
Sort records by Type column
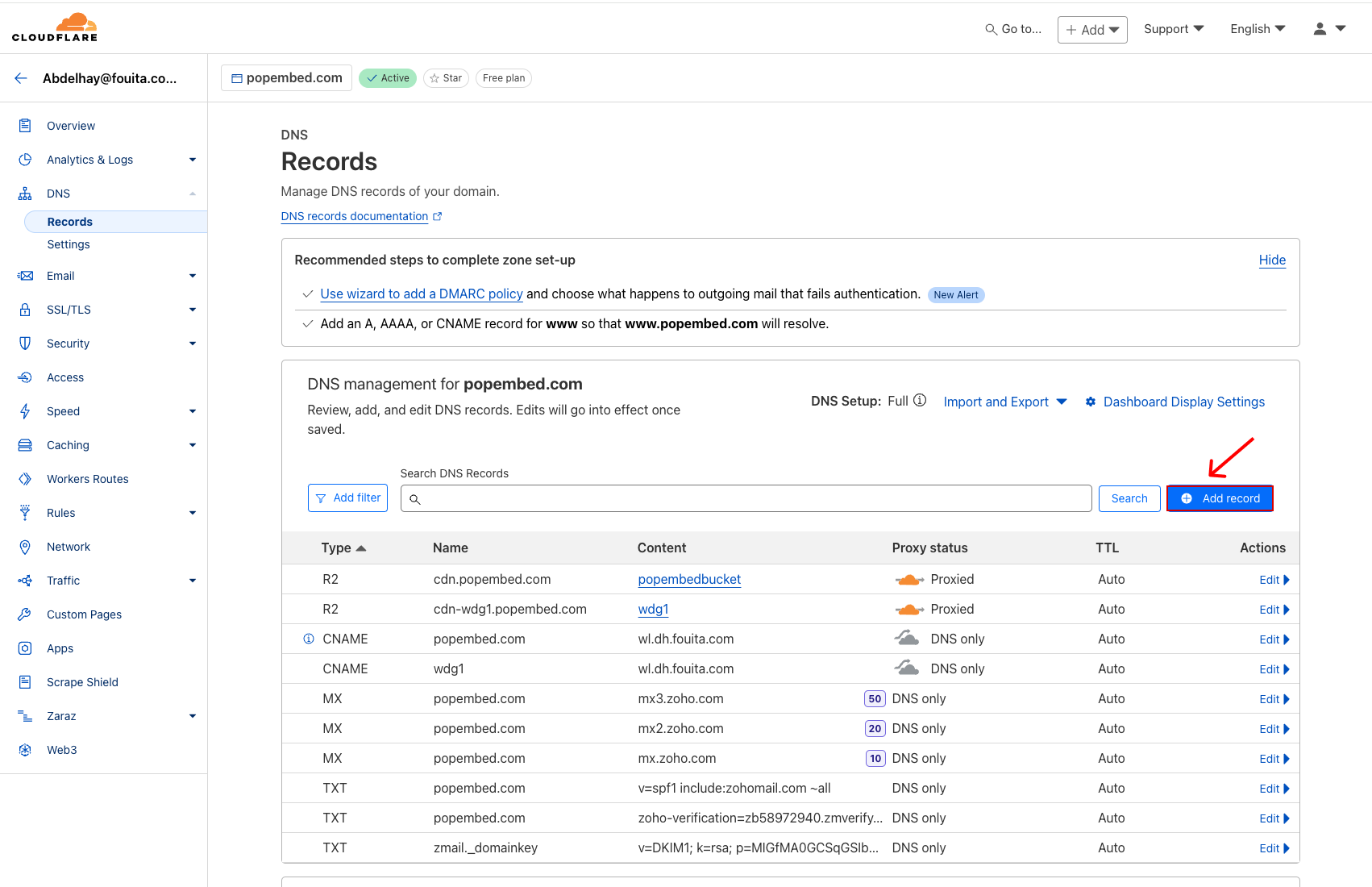(343, 548)
